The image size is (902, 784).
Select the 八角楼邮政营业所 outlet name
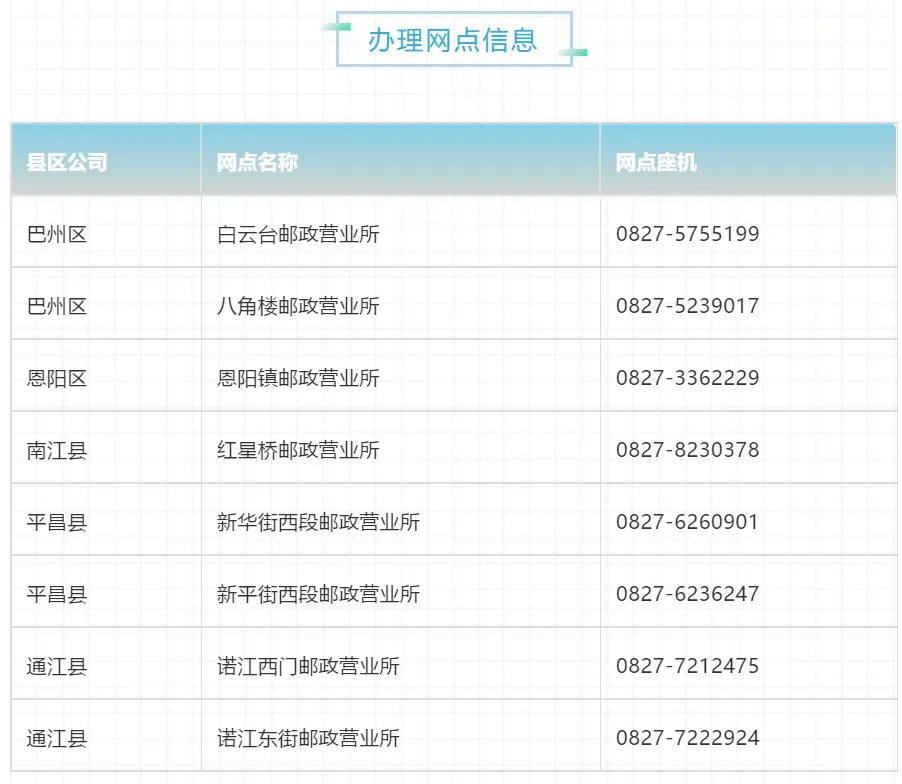298,306
